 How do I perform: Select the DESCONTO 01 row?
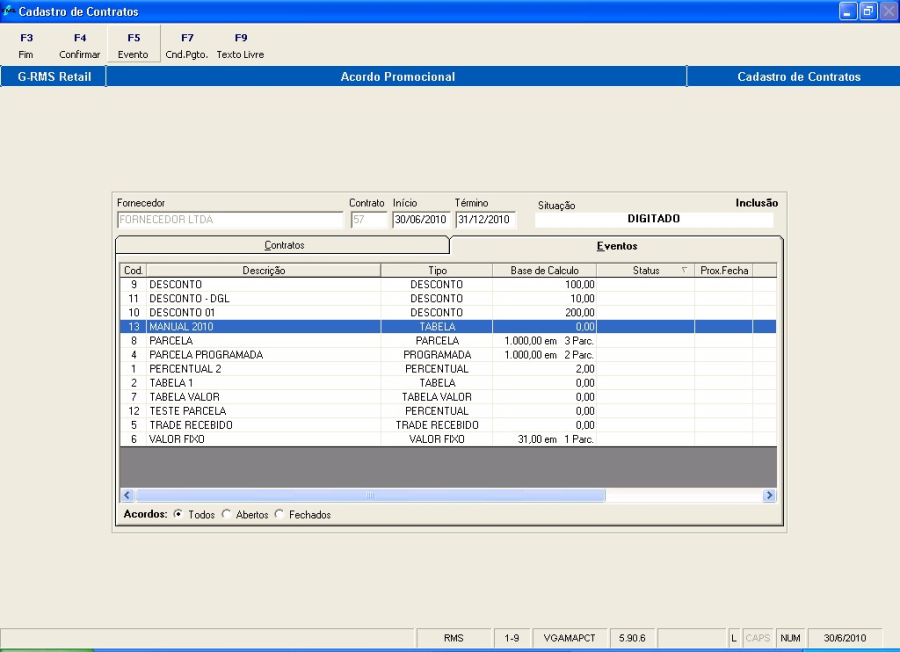448,313
